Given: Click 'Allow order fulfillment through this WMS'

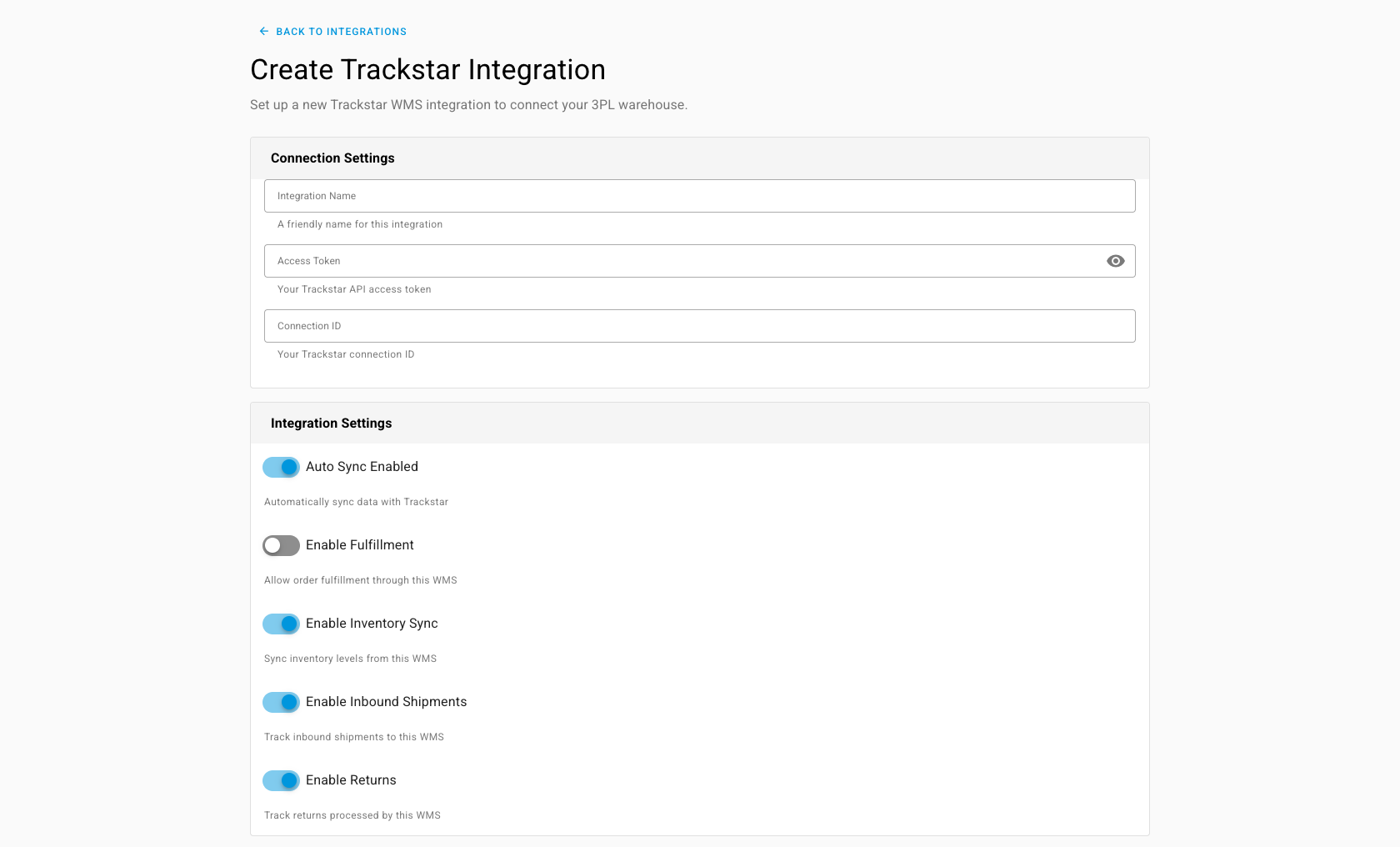Looking at the screenshot, I should click(361, 580).
